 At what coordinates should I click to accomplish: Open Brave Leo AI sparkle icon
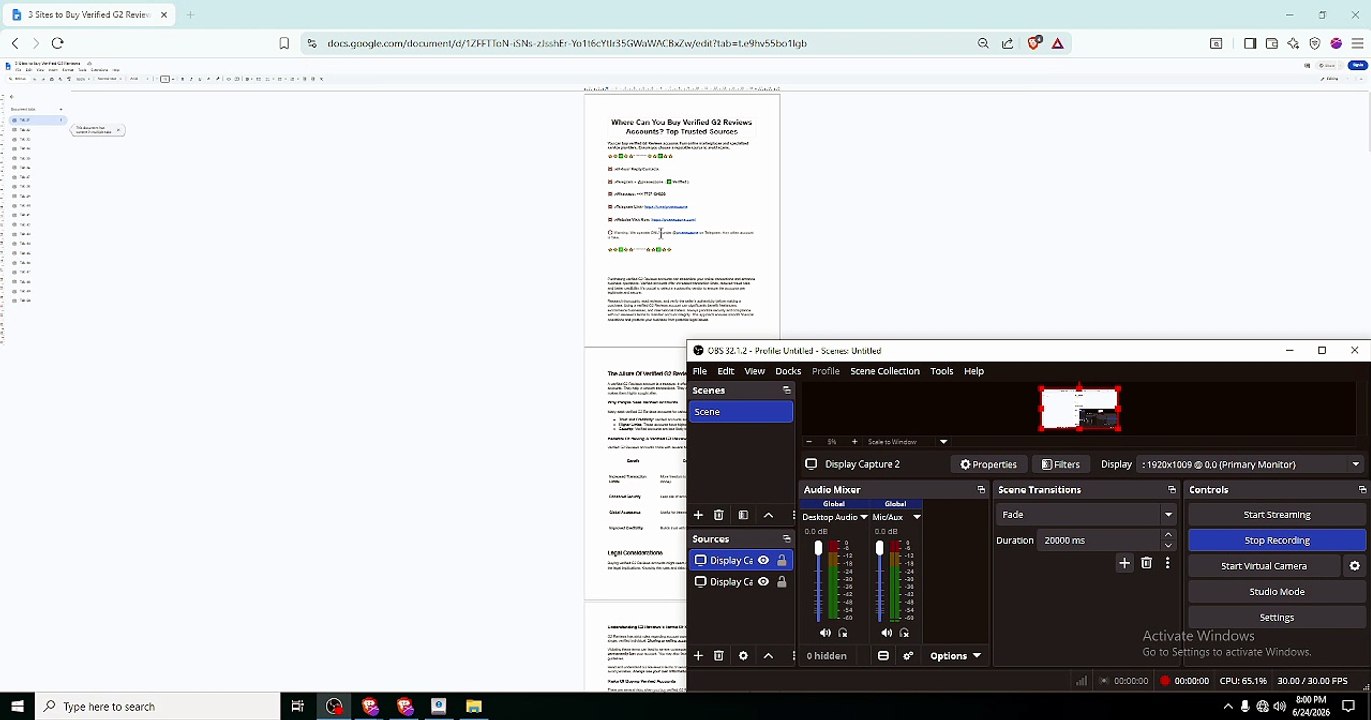click(1293, 43)
